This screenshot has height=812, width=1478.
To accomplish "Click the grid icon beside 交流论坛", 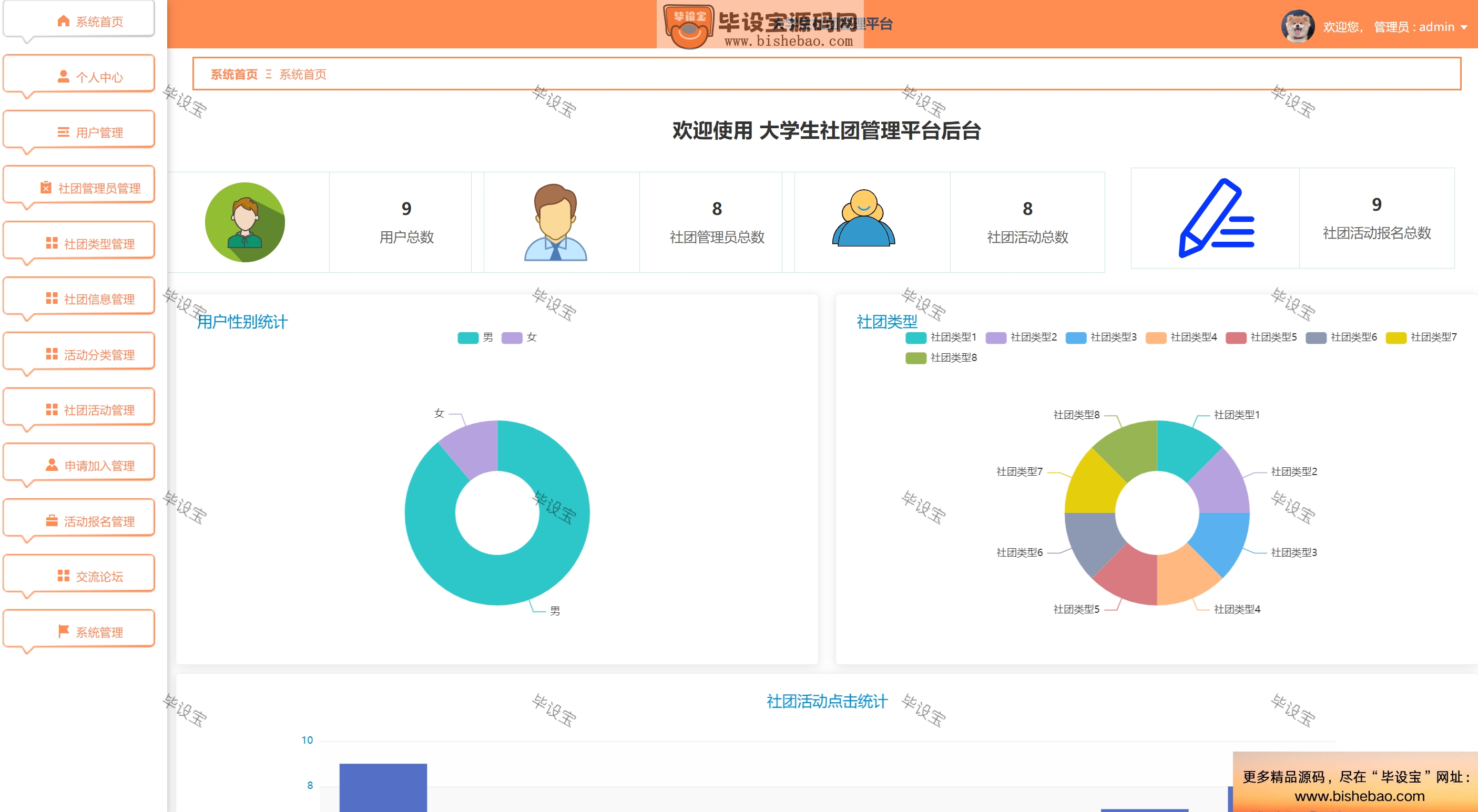I will tap(63, 577).
